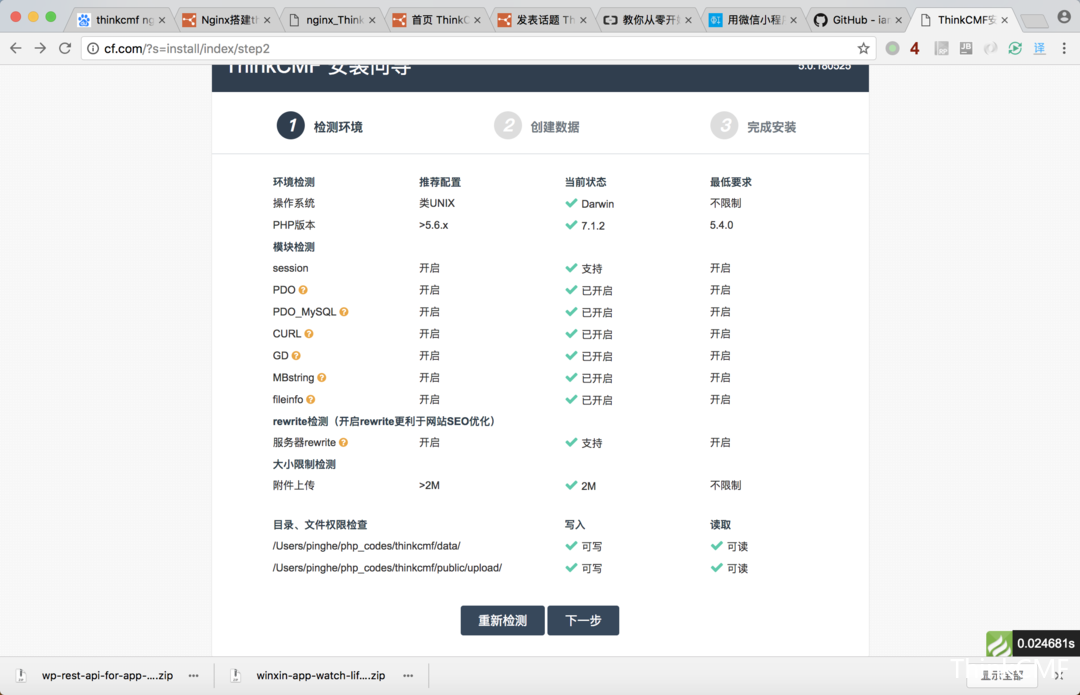Open the winxin-app-watch-lif zip download
The width and height of the screenshot is (1080, 695).
(321, 676)
